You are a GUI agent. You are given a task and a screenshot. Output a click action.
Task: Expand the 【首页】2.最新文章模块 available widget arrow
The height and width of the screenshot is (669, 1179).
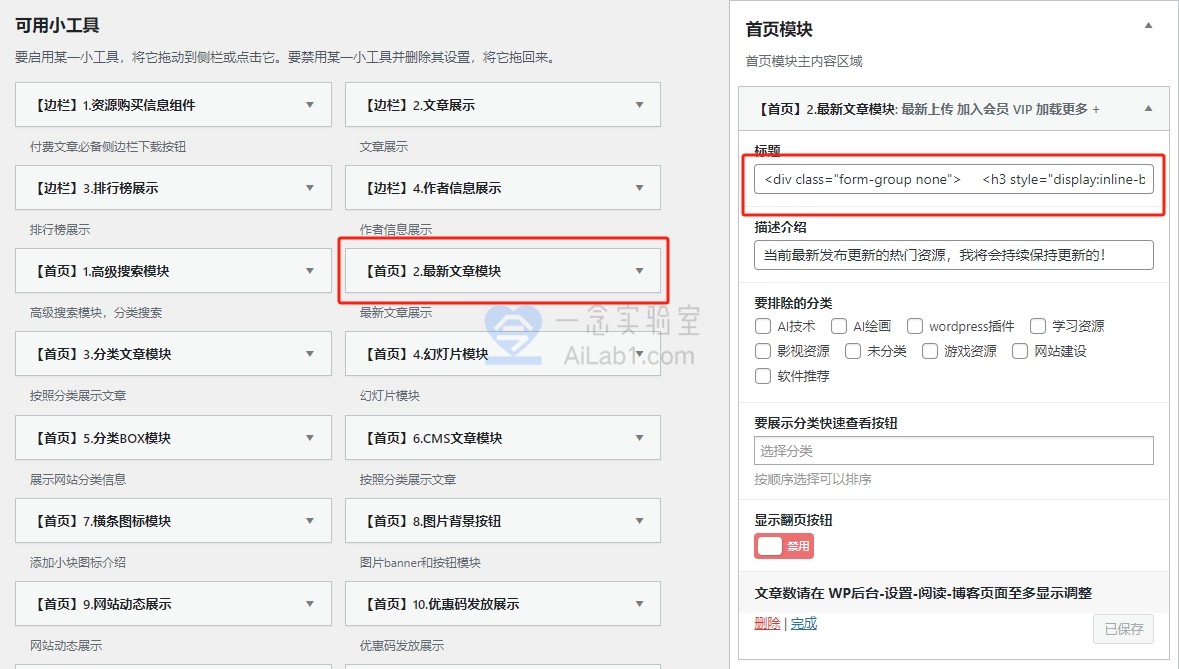tap(639, 271)
